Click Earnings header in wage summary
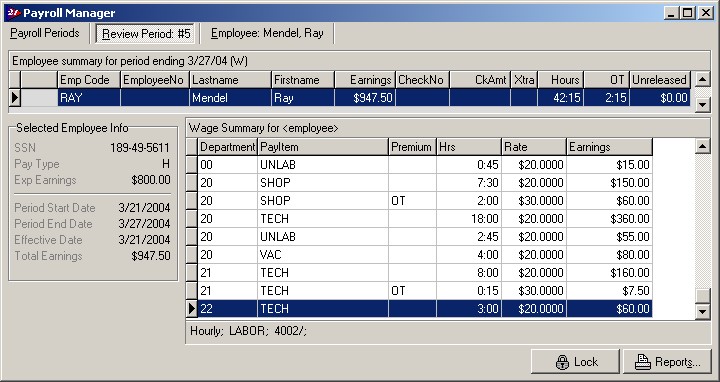Screen dimensions: 720x382 pos(609,147)
